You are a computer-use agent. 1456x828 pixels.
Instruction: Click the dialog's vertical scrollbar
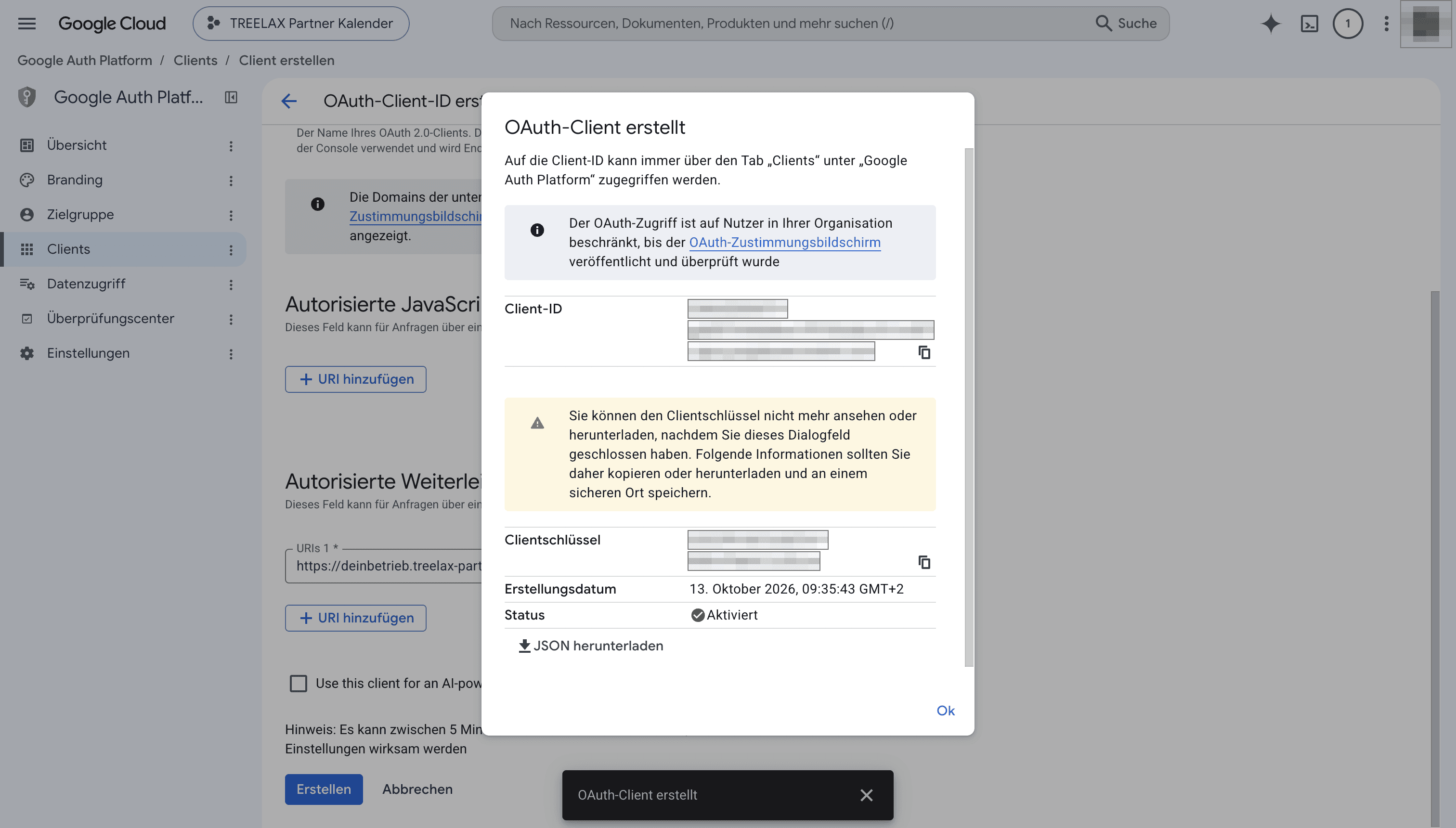pyautogui.click(x=969, y=407)
